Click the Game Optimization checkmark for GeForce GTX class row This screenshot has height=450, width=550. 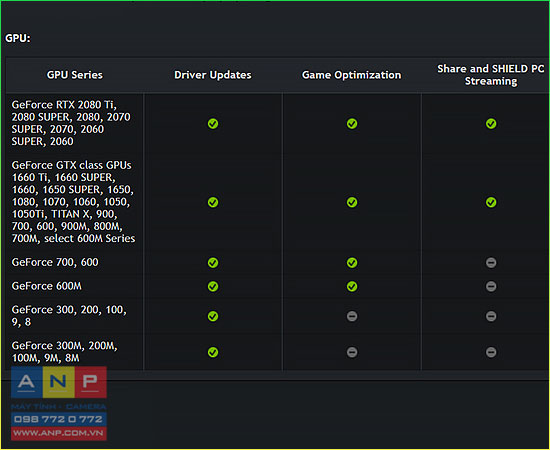[x=352, y=202]
